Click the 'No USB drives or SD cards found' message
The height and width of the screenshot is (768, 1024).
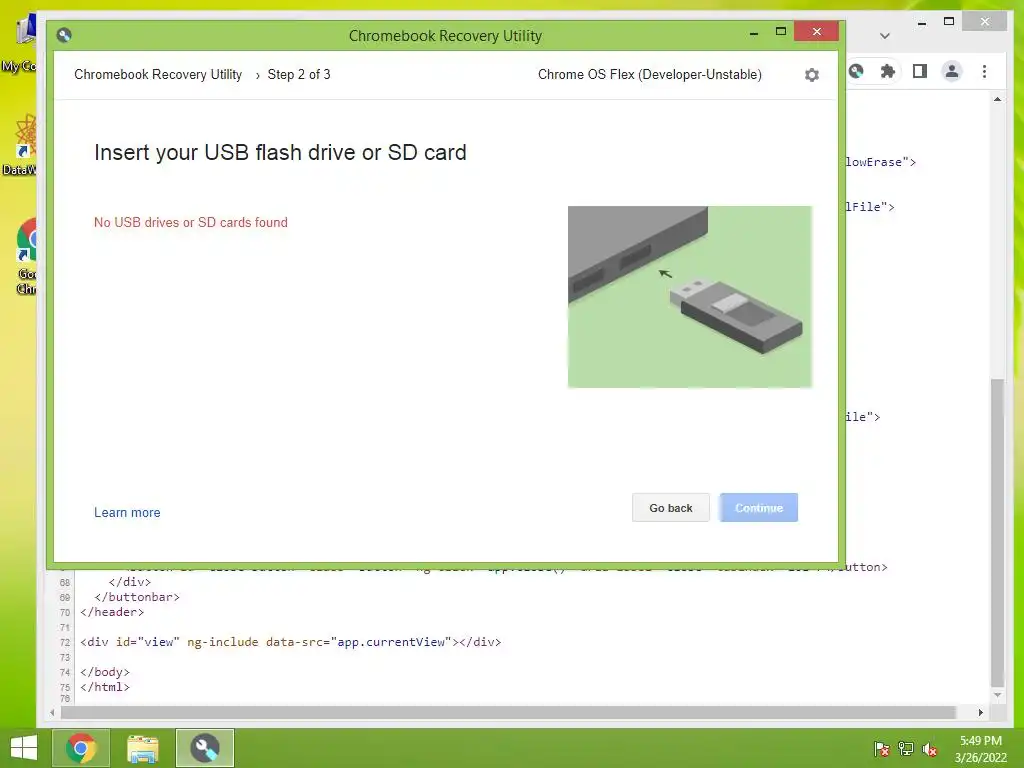click(191, 223)
